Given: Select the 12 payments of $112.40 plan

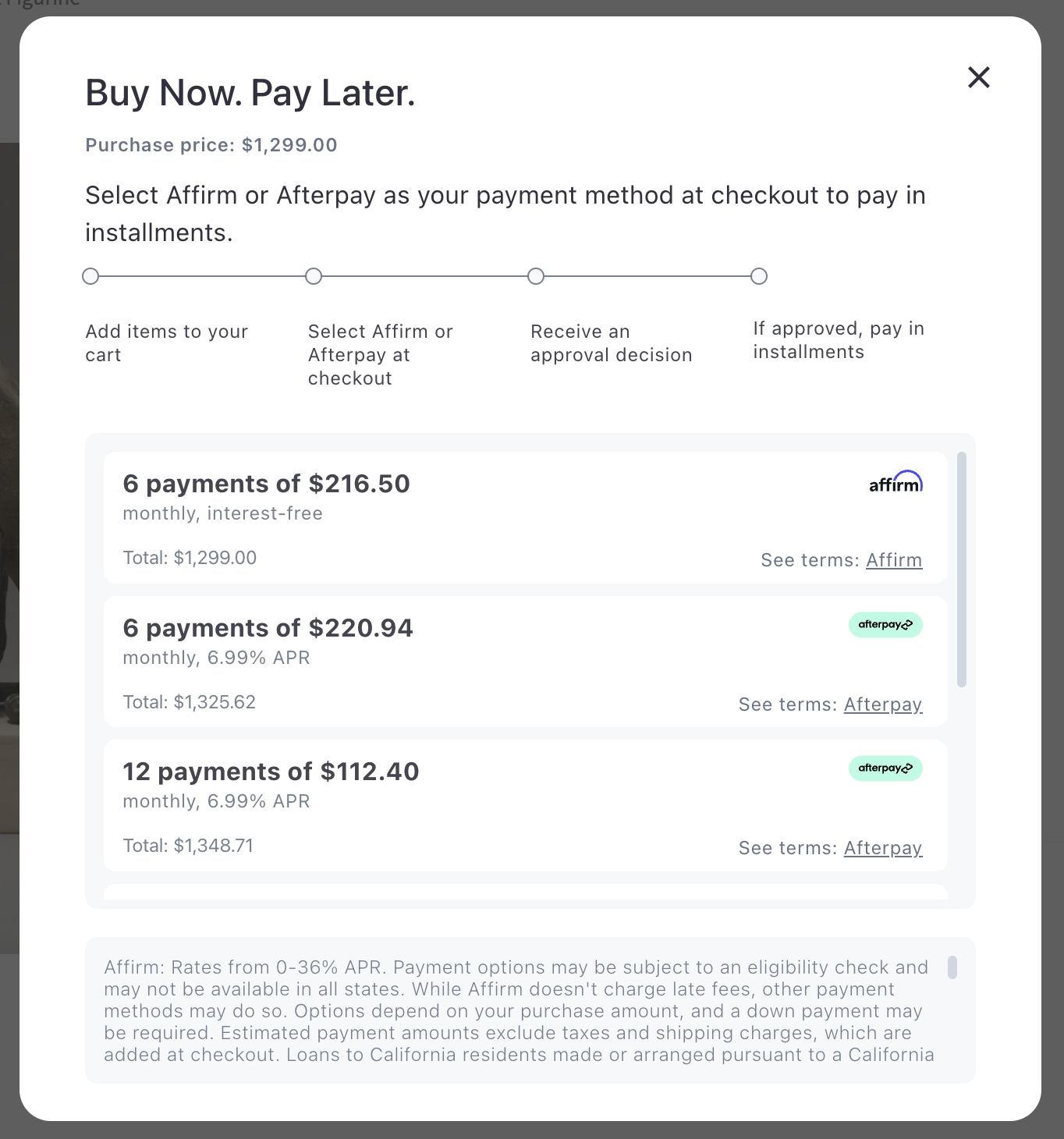Looking at the screenshot, I should pyautogui.click(x=468, y=805).
